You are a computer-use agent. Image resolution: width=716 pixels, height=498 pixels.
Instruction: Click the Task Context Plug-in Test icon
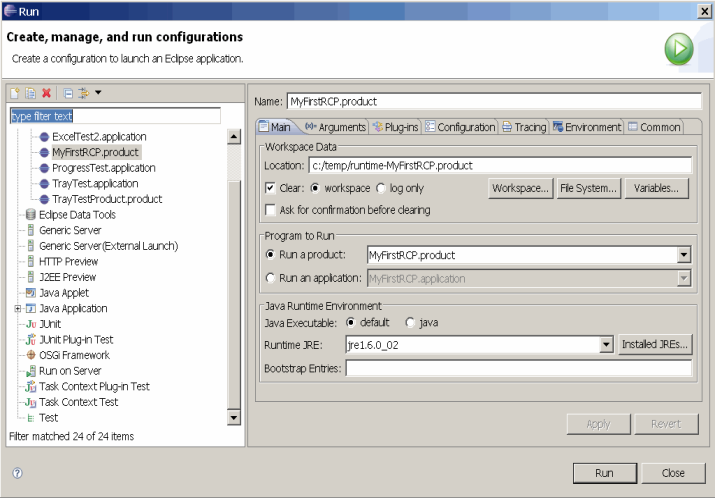pyautogui.click(x=31, y=387)
